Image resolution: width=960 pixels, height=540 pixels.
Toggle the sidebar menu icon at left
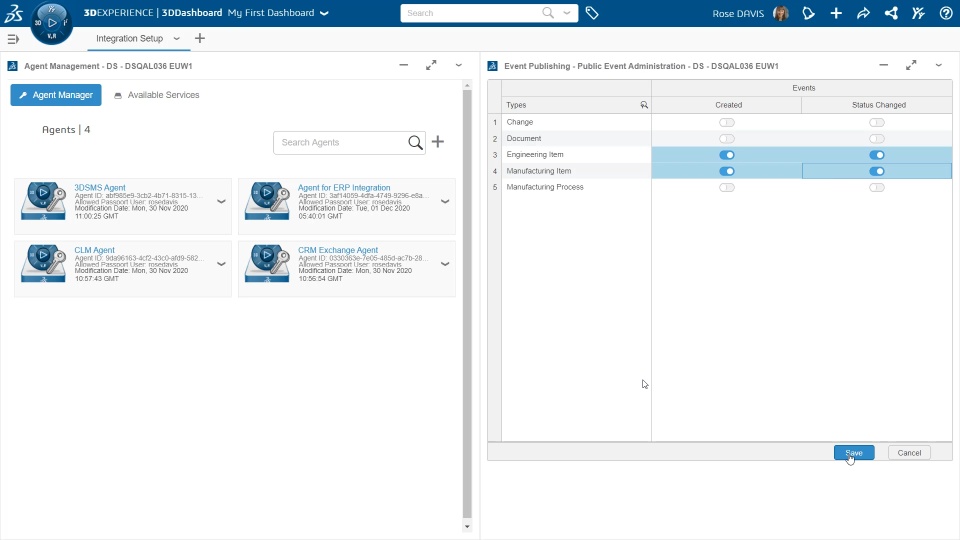point(13,39)
